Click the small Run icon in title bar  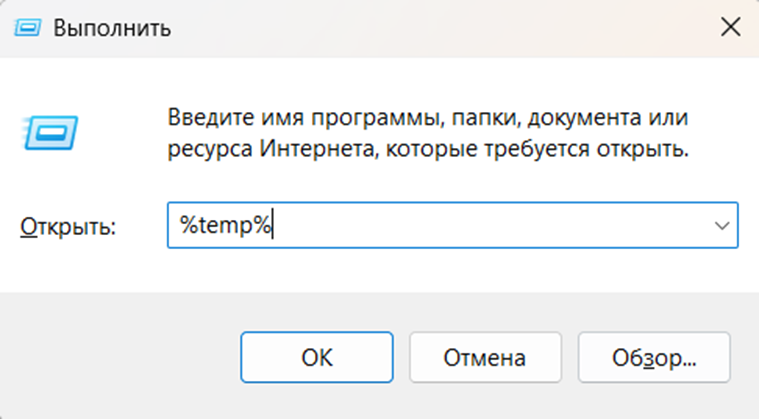point(30,27)
